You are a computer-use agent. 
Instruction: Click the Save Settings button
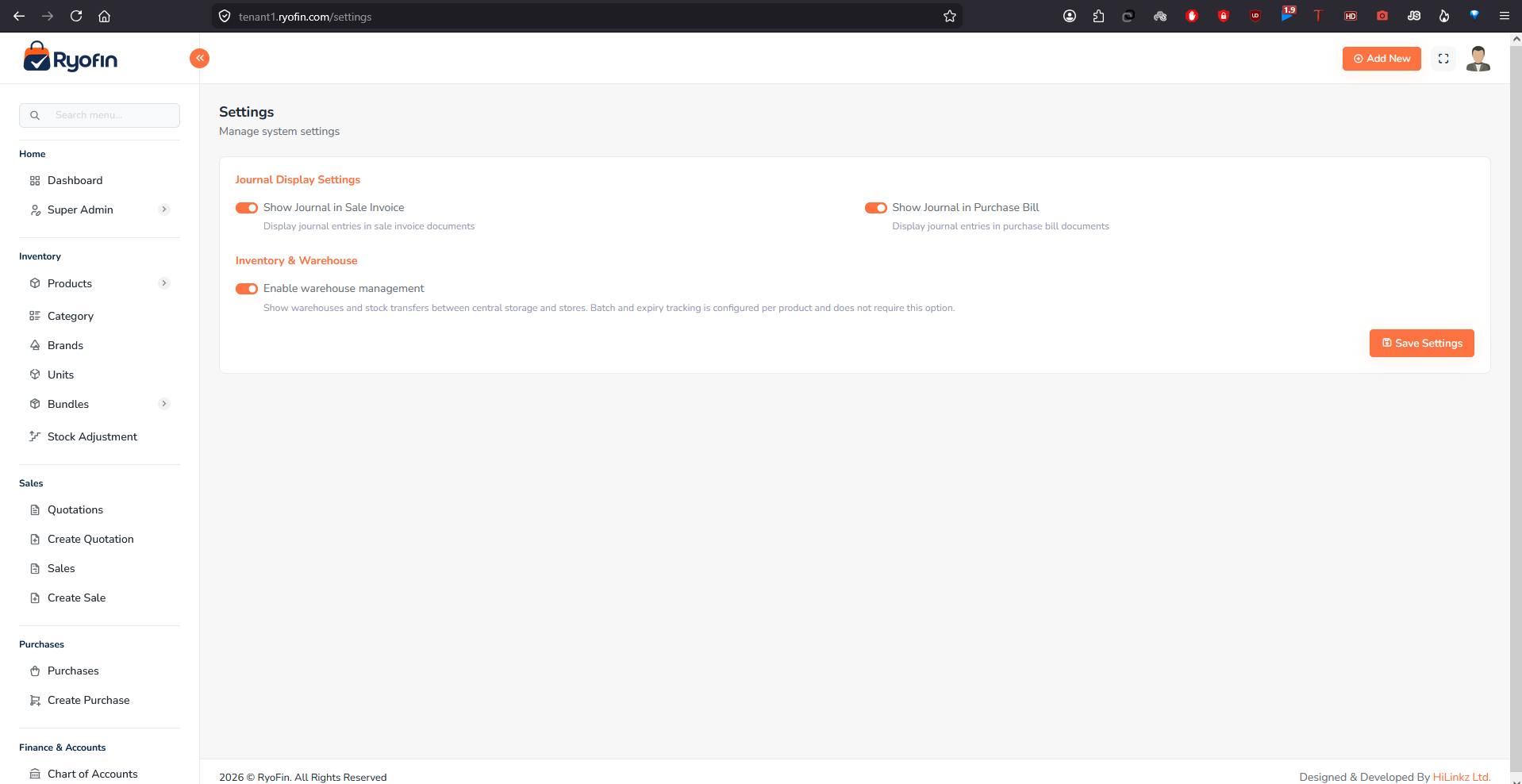pos(1421,344)
